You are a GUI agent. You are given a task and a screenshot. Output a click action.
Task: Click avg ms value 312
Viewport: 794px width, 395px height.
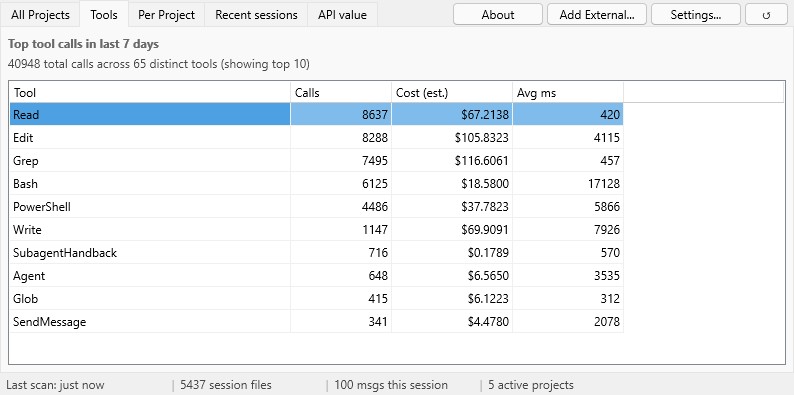tap(610, 298)
